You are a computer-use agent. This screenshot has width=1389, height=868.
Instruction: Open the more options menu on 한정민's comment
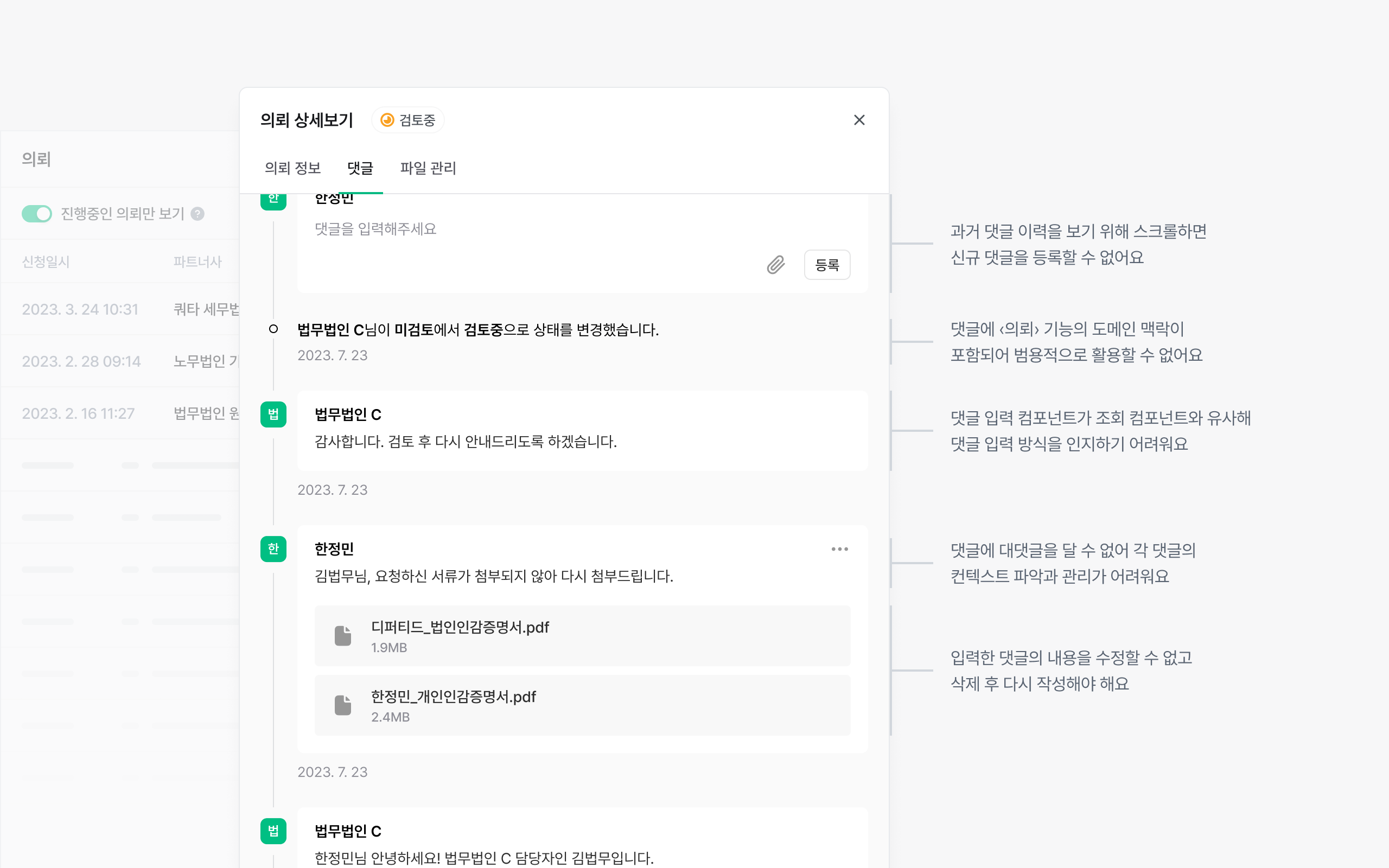point(840,549)
